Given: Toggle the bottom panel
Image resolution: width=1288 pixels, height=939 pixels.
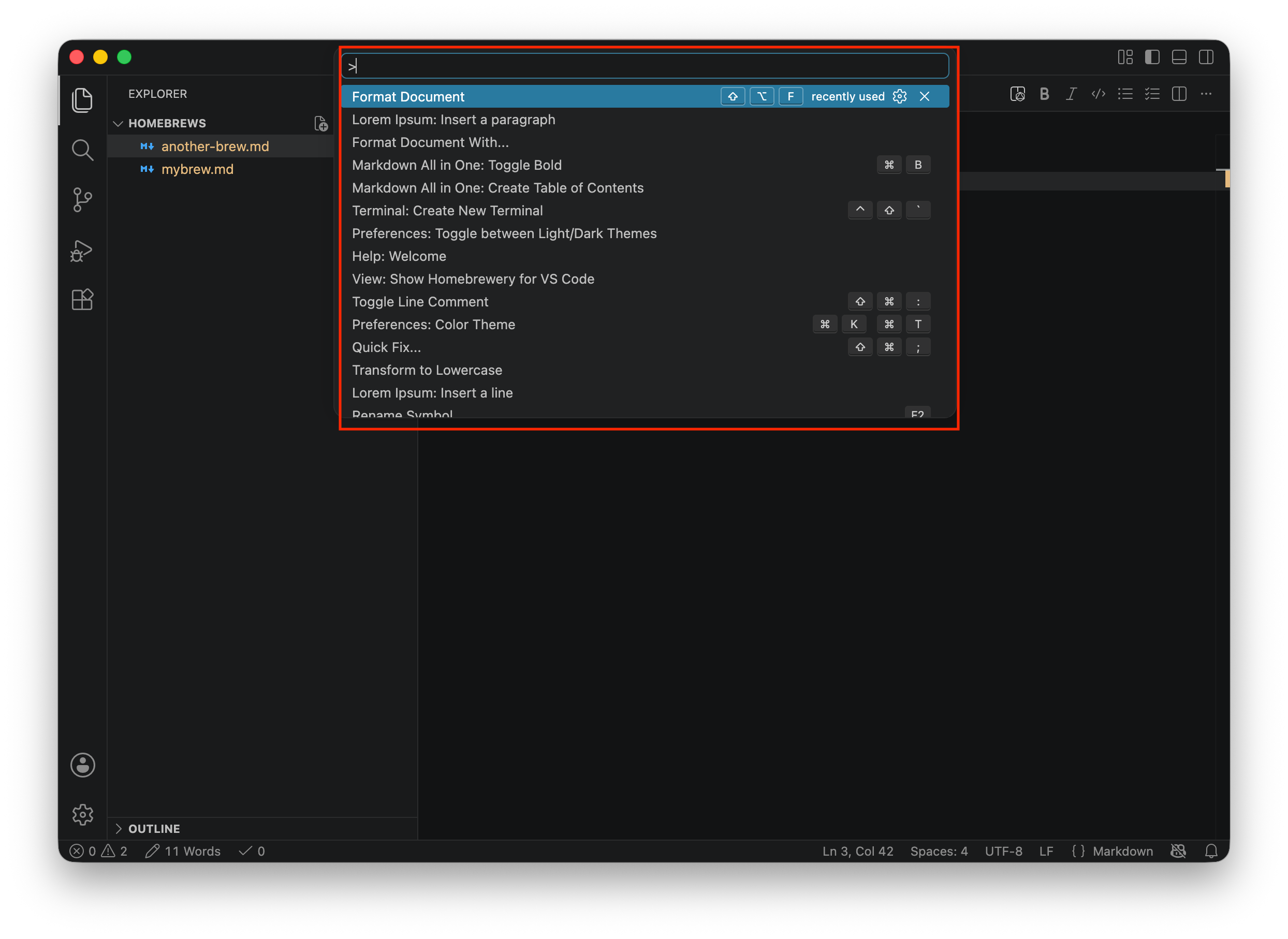Looking at the screenshot, I should point(1179,57).
